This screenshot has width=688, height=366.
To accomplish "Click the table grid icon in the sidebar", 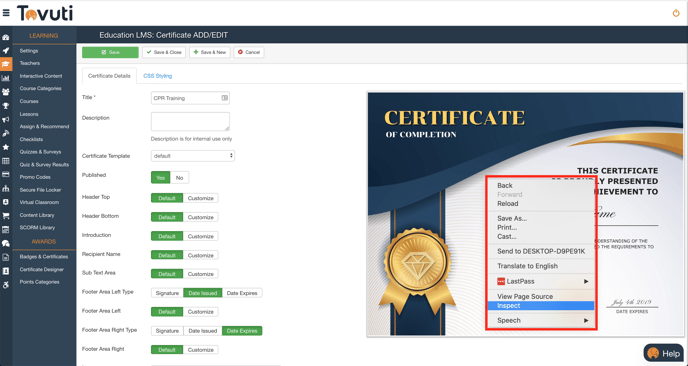I will pos(6,161).
